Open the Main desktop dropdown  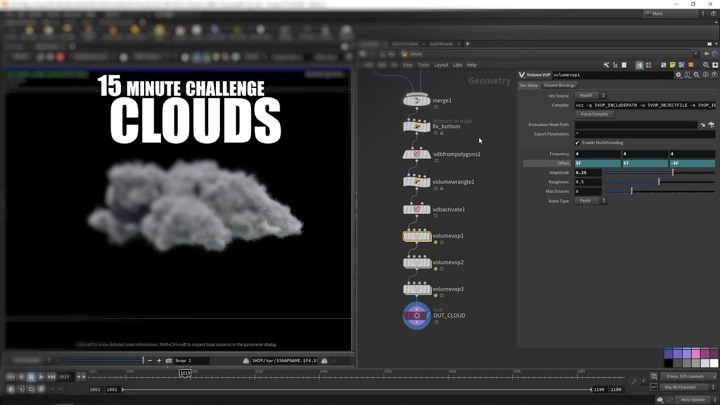[674, 14]
